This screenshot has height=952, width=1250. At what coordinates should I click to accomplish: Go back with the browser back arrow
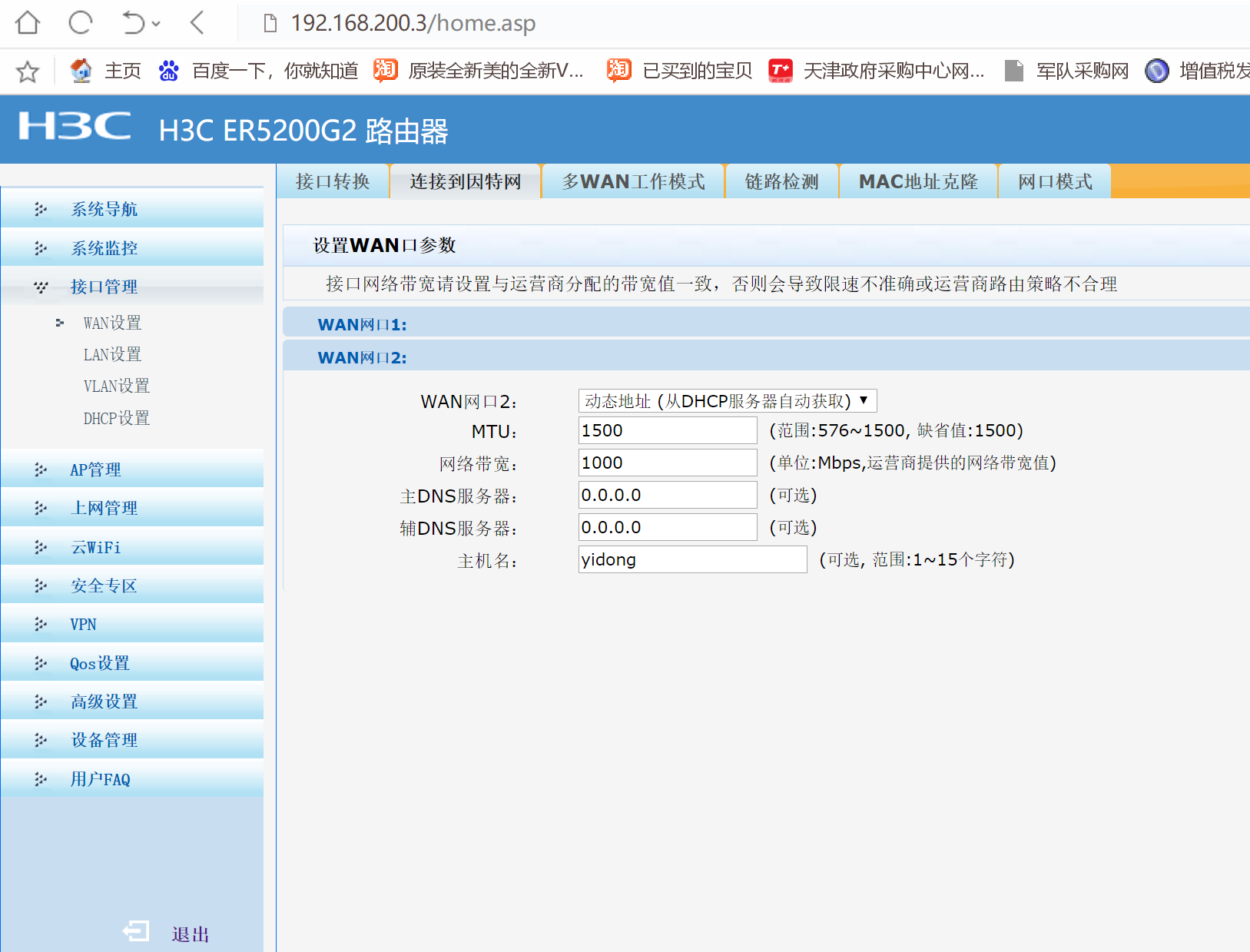pos(197,23)
